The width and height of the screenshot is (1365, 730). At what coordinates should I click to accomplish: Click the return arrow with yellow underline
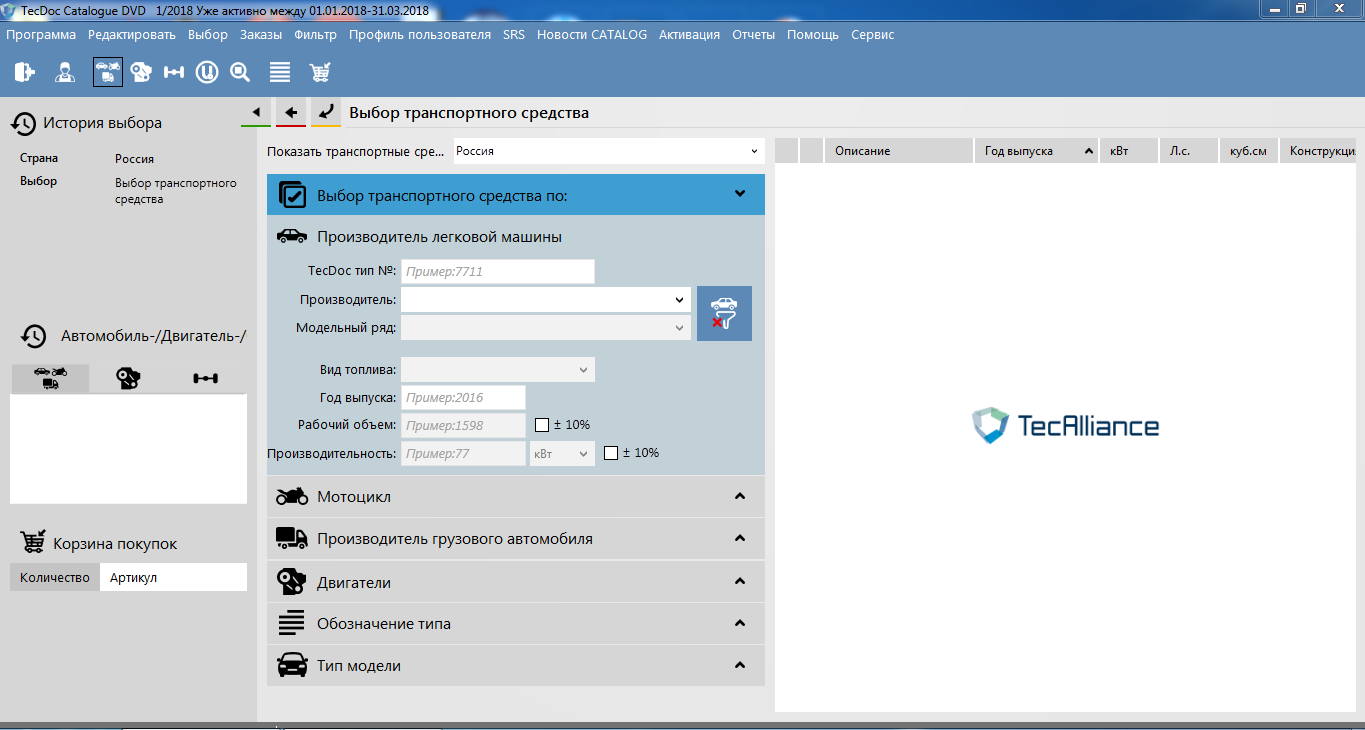(x=325, y=112)
